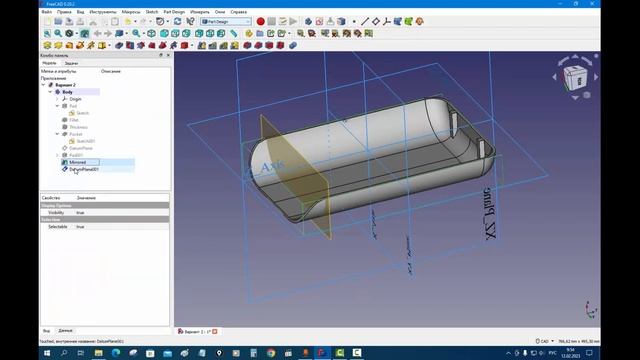640x360 pixels.
Task: Collapse the Вариант 2 document tree
Action: point(43,85)
